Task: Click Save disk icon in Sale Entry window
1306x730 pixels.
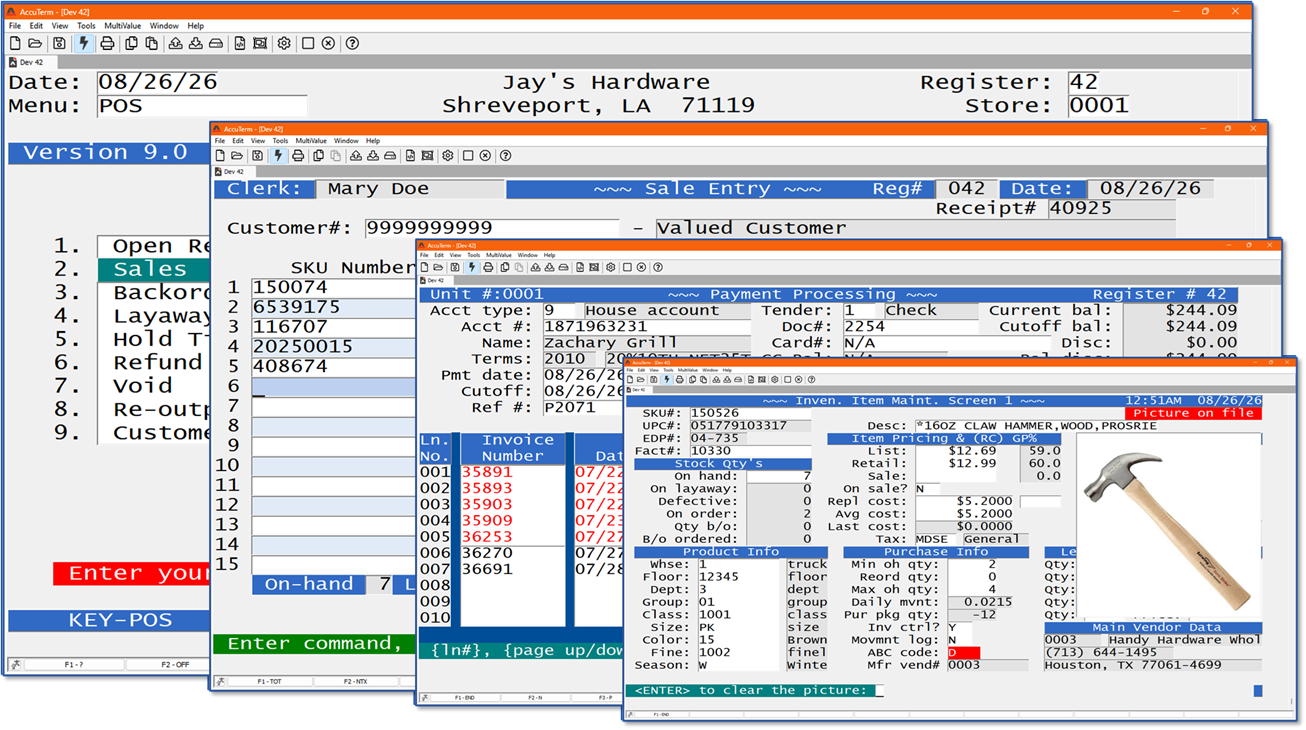Action: pos(257,156)
